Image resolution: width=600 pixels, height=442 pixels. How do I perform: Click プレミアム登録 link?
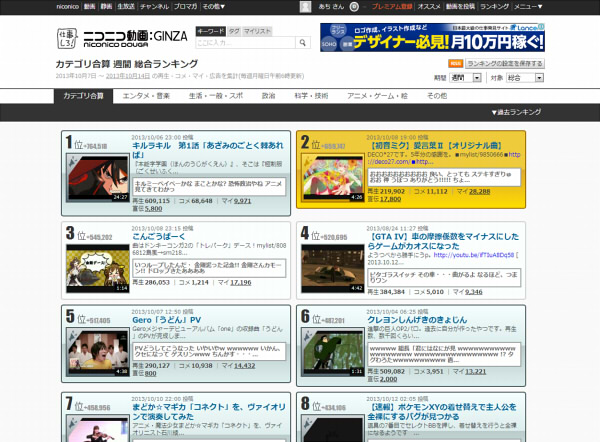392,7
